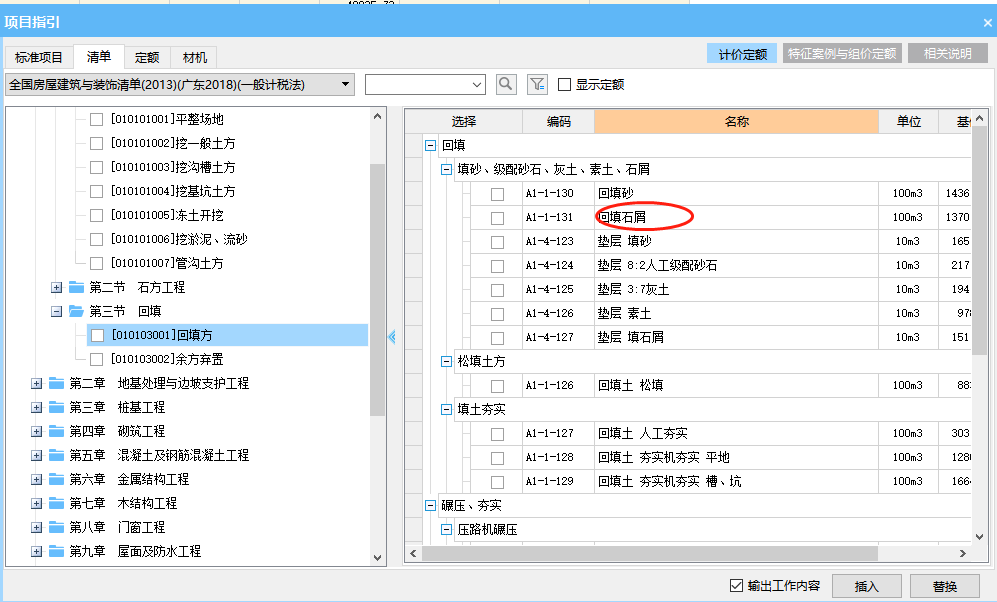This screenshot has height=602, width=997.
Task: Toggle the 输出工作内容 checkbox
Action: [736, 585]
